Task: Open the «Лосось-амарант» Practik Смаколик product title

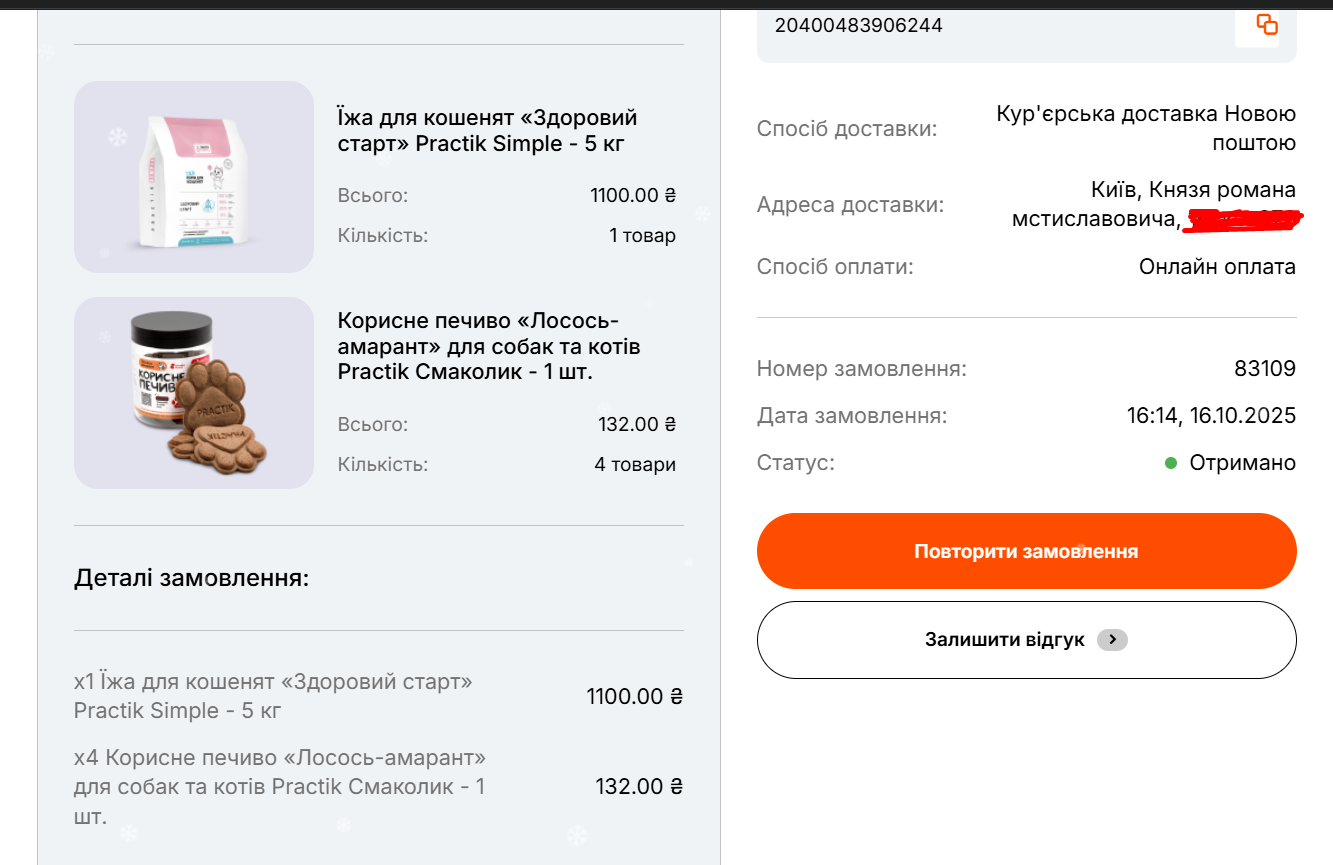Action: 489,346
